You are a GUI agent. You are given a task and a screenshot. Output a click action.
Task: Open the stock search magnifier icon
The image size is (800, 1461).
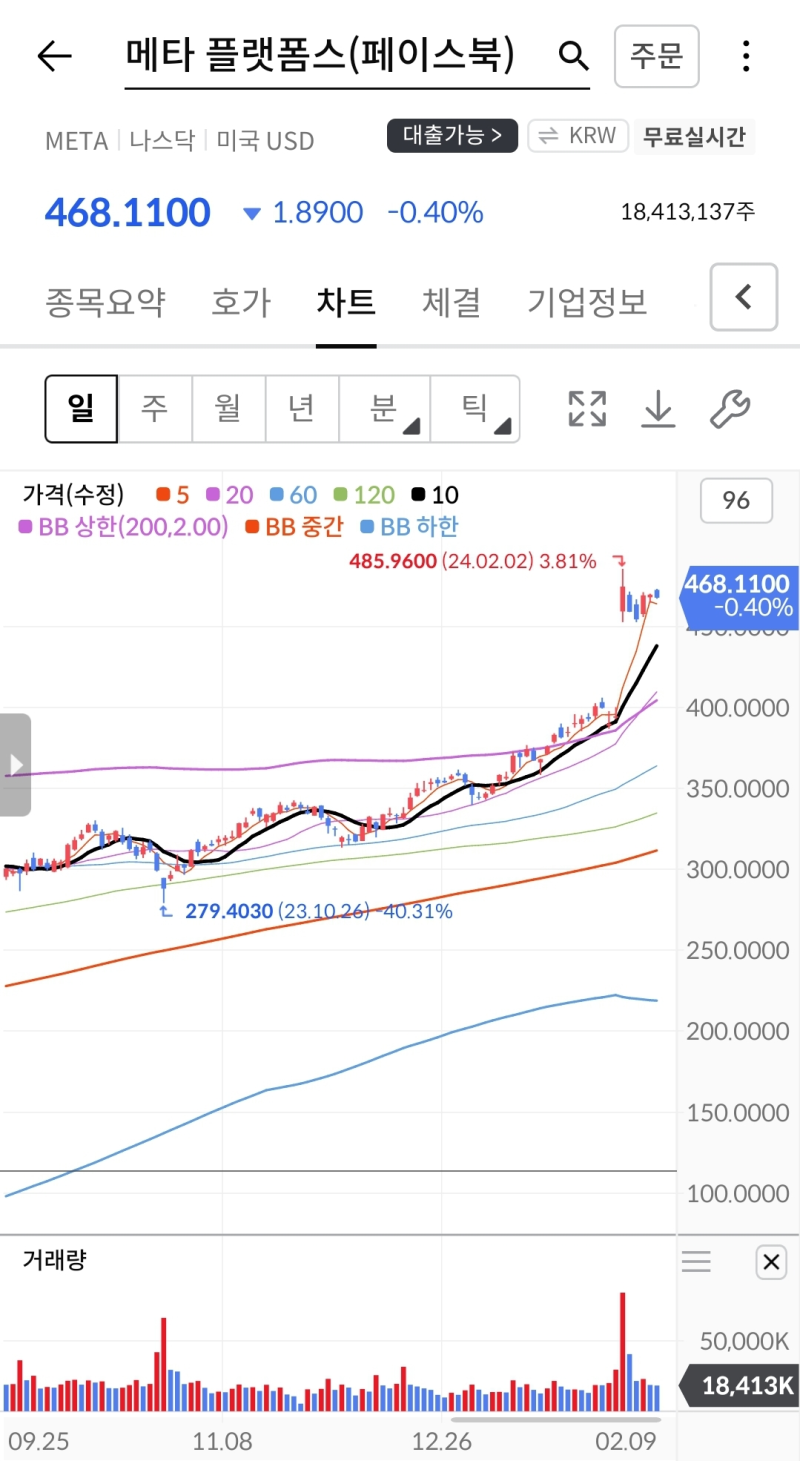pos(573,56)
